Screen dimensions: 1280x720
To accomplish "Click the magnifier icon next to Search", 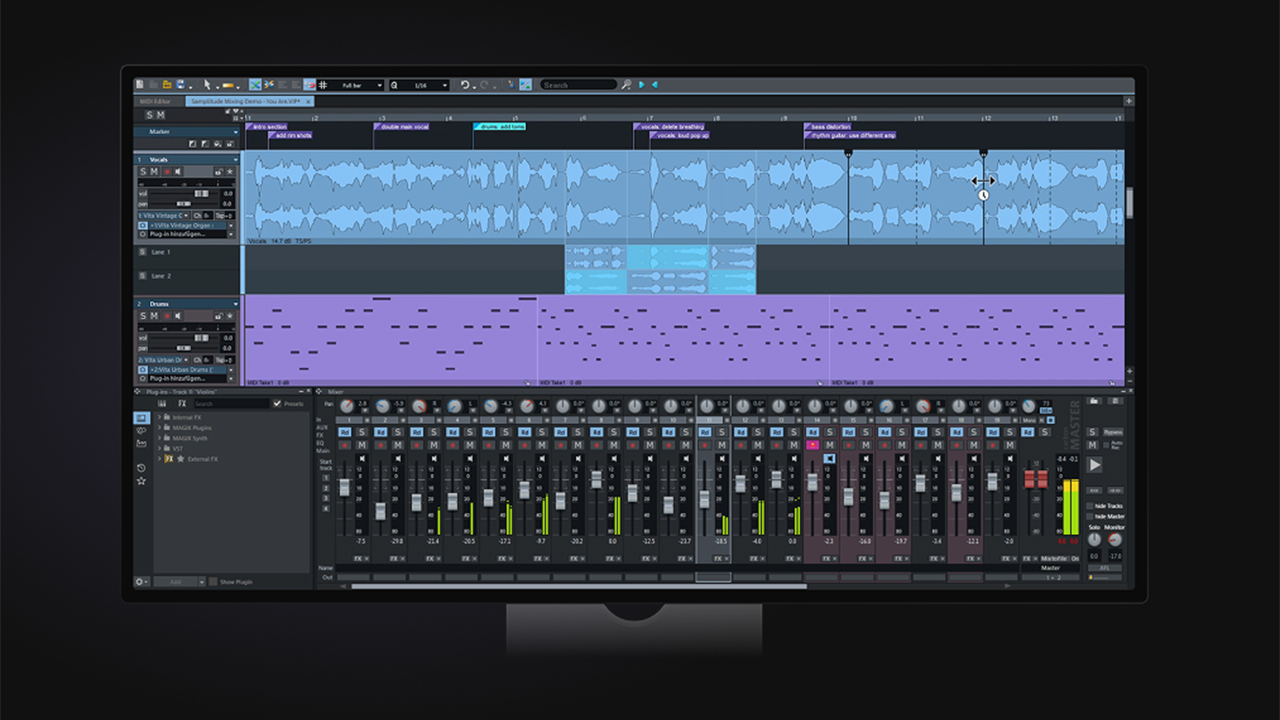I will coord(627,85).
